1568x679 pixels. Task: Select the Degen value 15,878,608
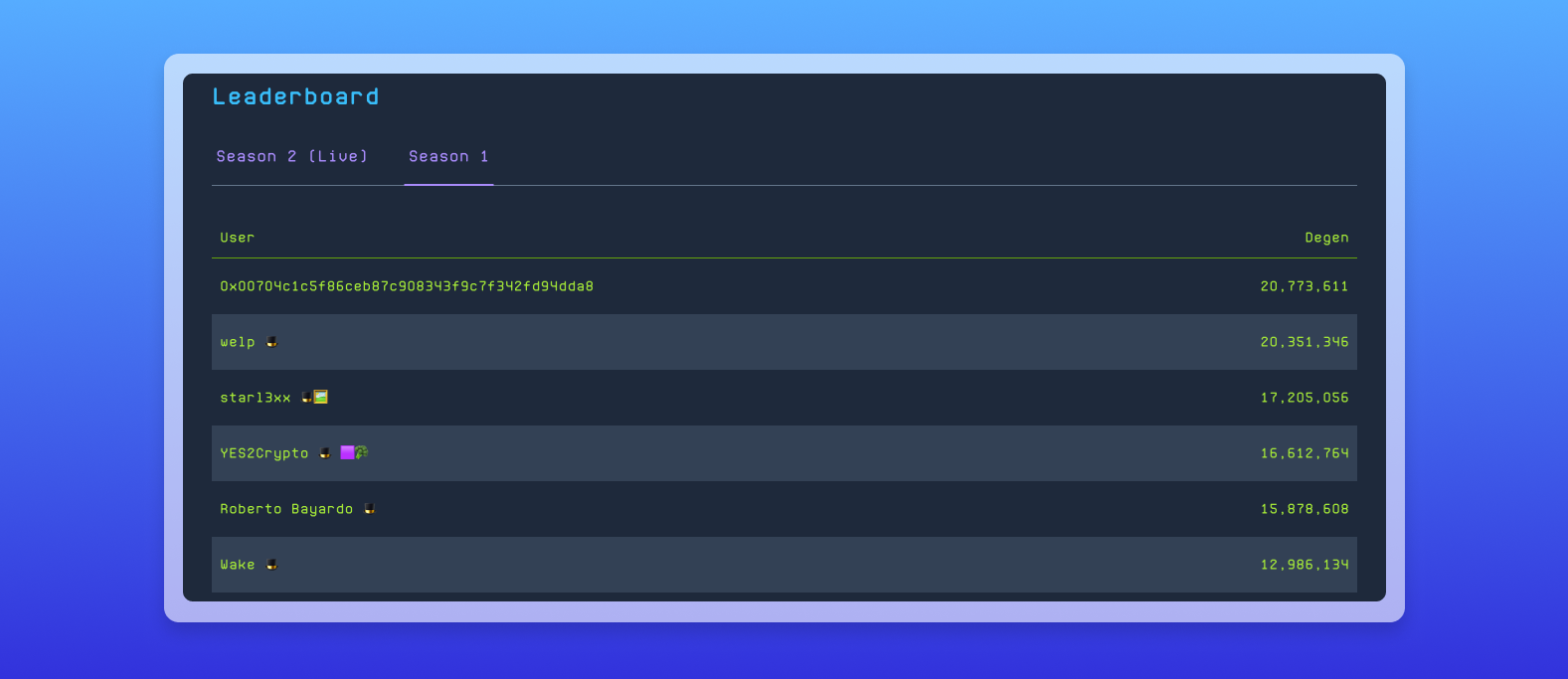click(x=1305, y=509)
